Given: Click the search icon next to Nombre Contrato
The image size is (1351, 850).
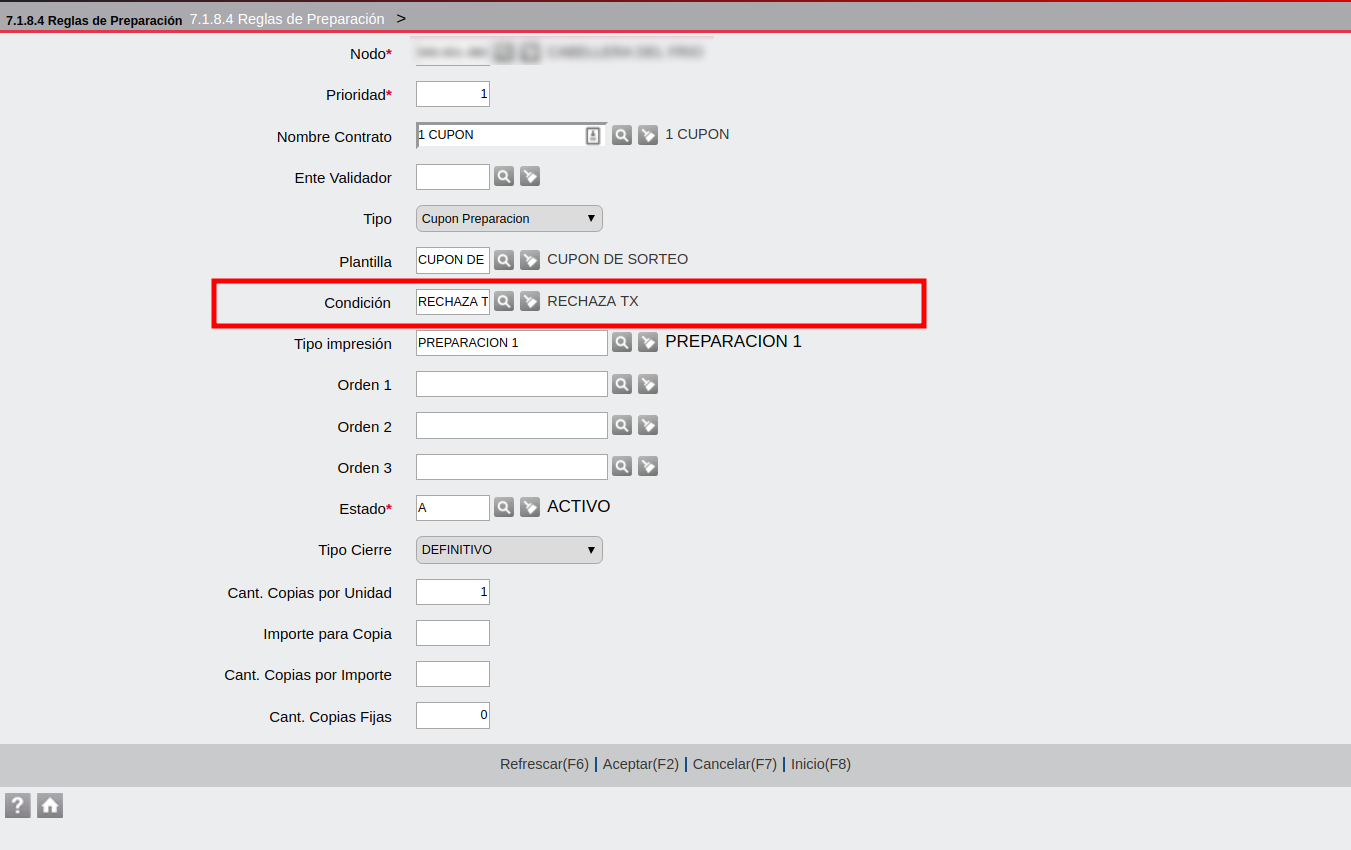Looking at the screenshot, I should 622,135.
